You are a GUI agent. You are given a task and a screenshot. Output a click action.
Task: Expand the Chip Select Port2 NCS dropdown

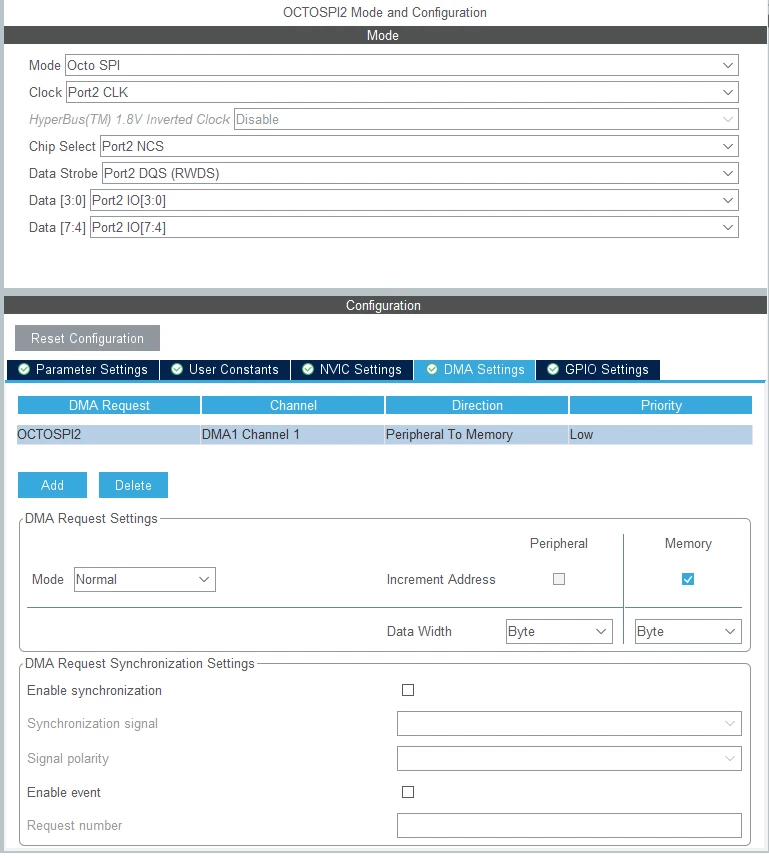(x=419, y=146)
